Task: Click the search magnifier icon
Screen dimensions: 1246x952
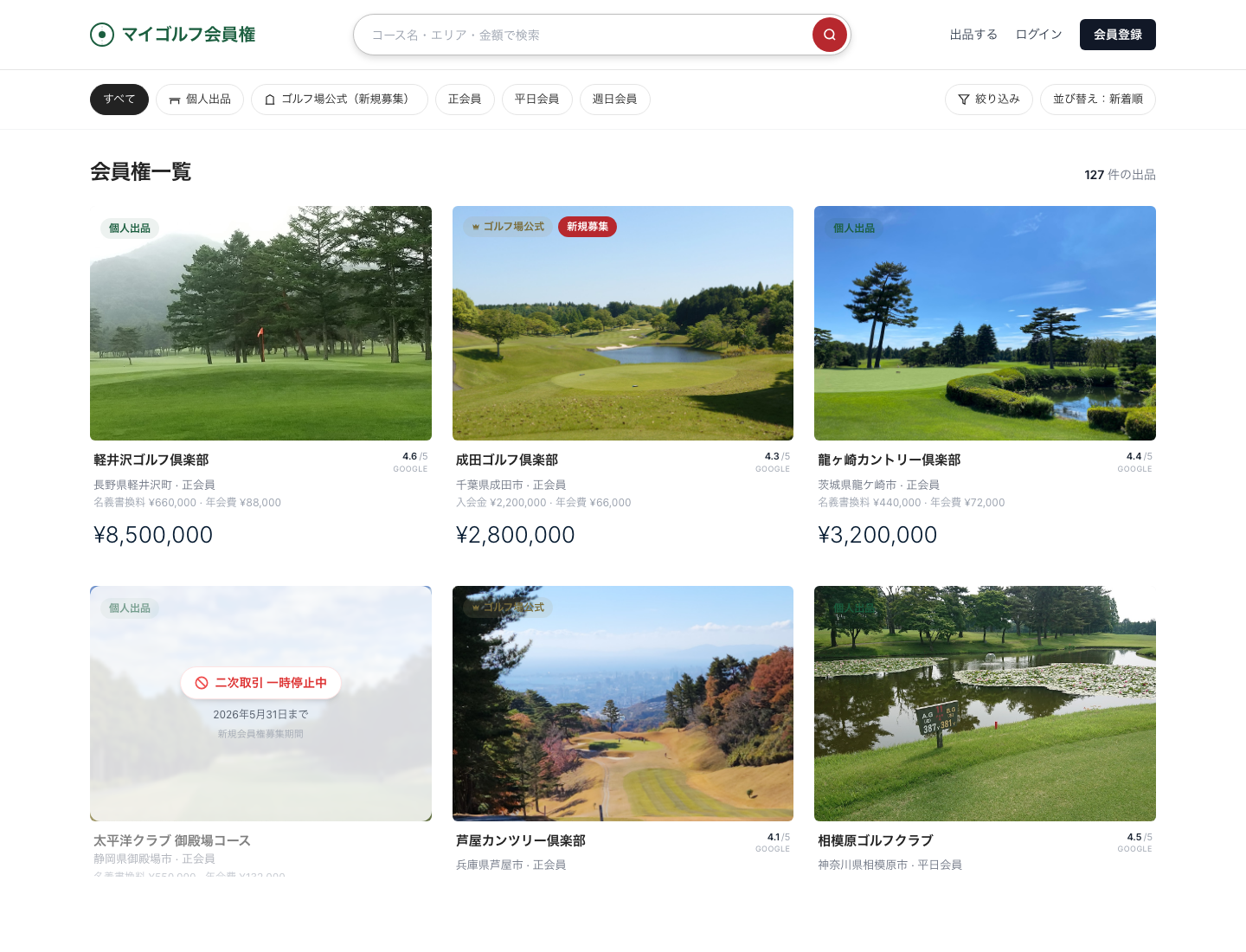Action: pos(829,35)
